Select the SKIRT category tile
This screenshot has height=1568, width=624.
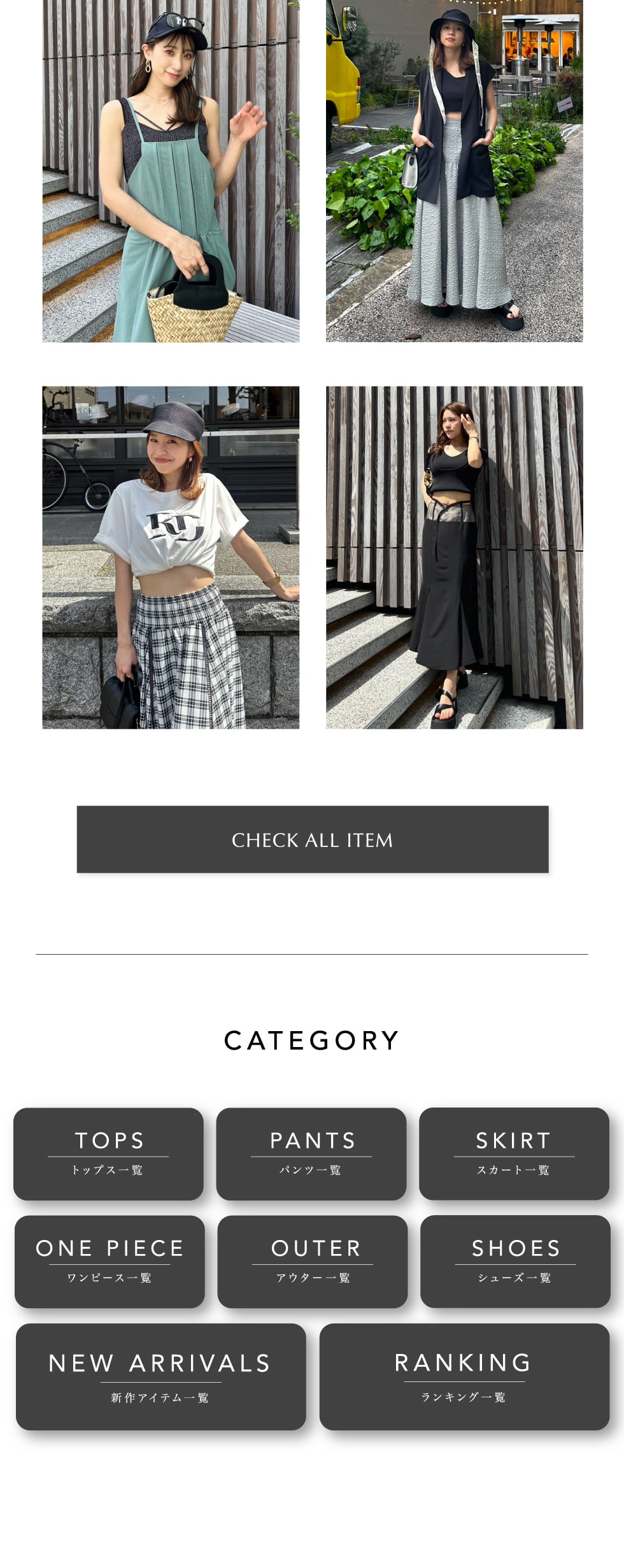[x=514, y=1154]
